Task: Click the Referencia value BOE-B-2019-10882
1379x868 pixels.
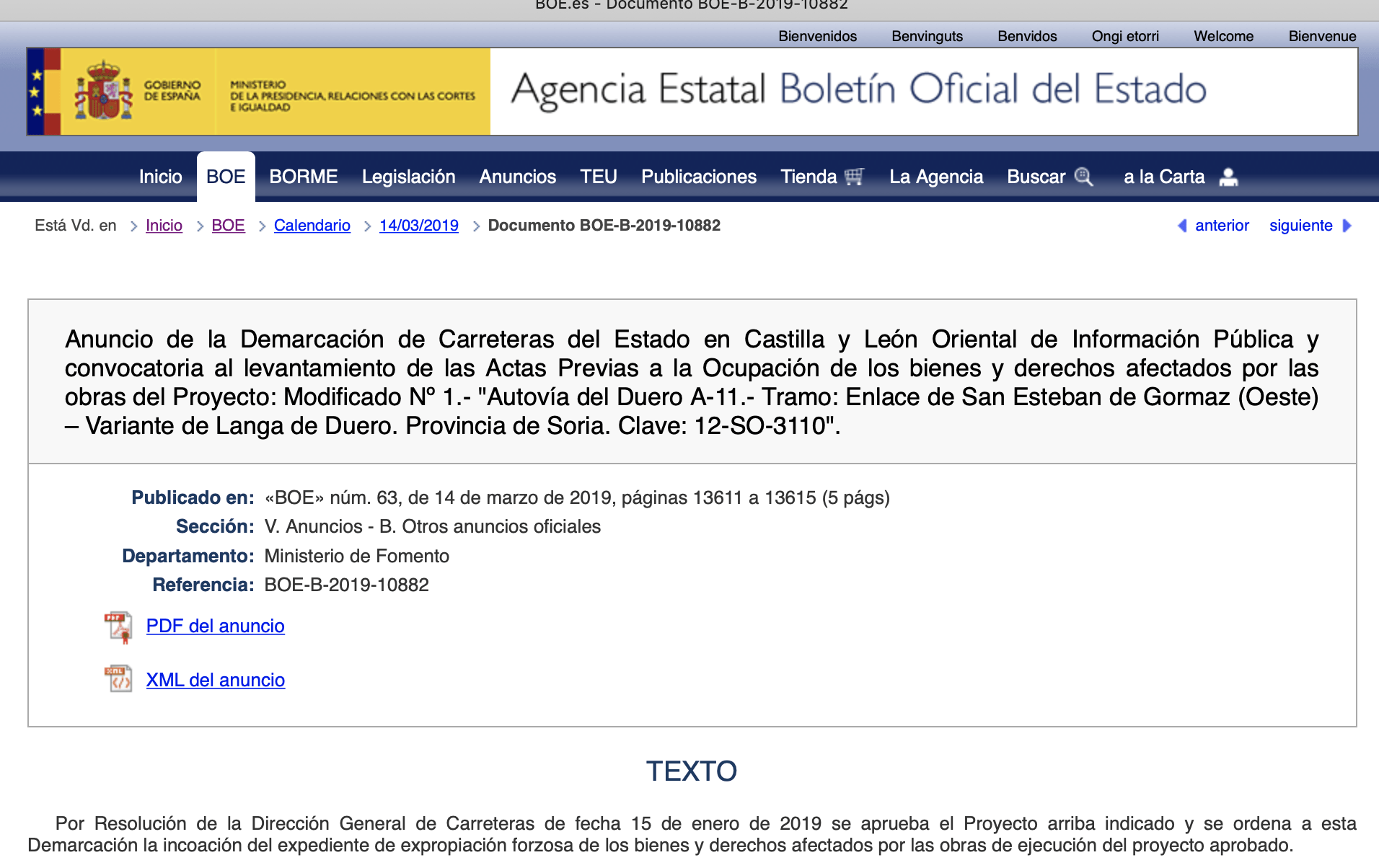Action: [x=346, y=585]
